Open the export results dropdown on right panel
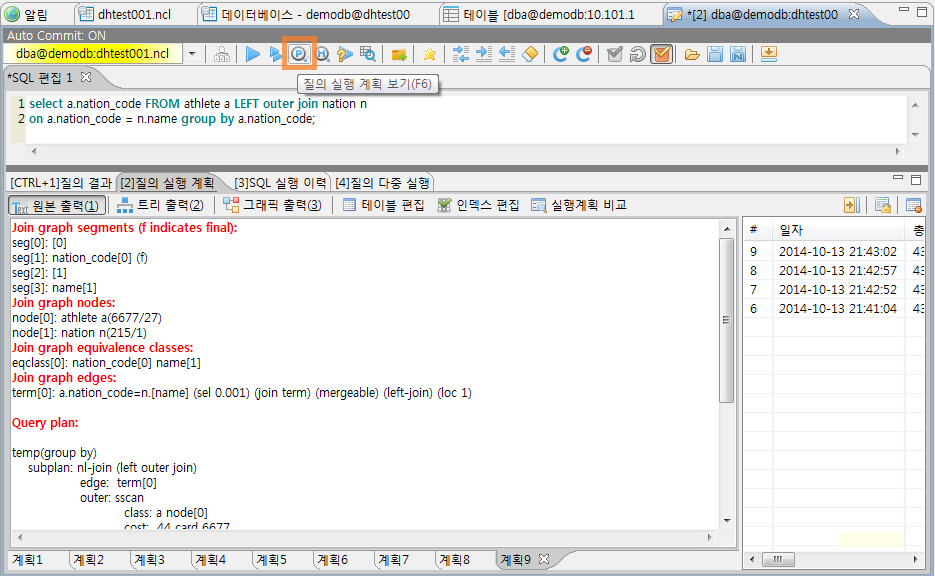 [x=852, y=205]
